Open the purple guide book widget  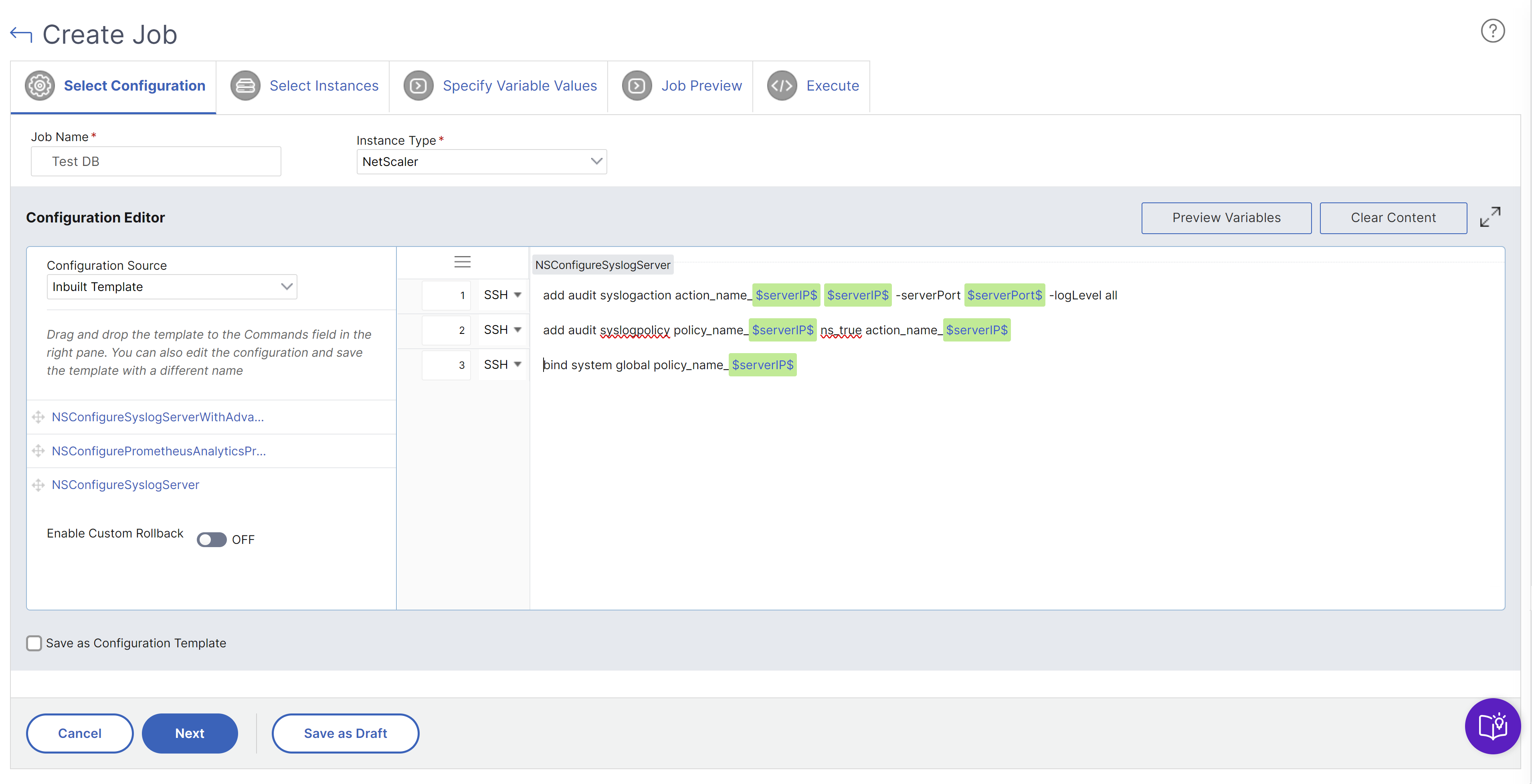pyautogui.click(x=1492, y=726)
